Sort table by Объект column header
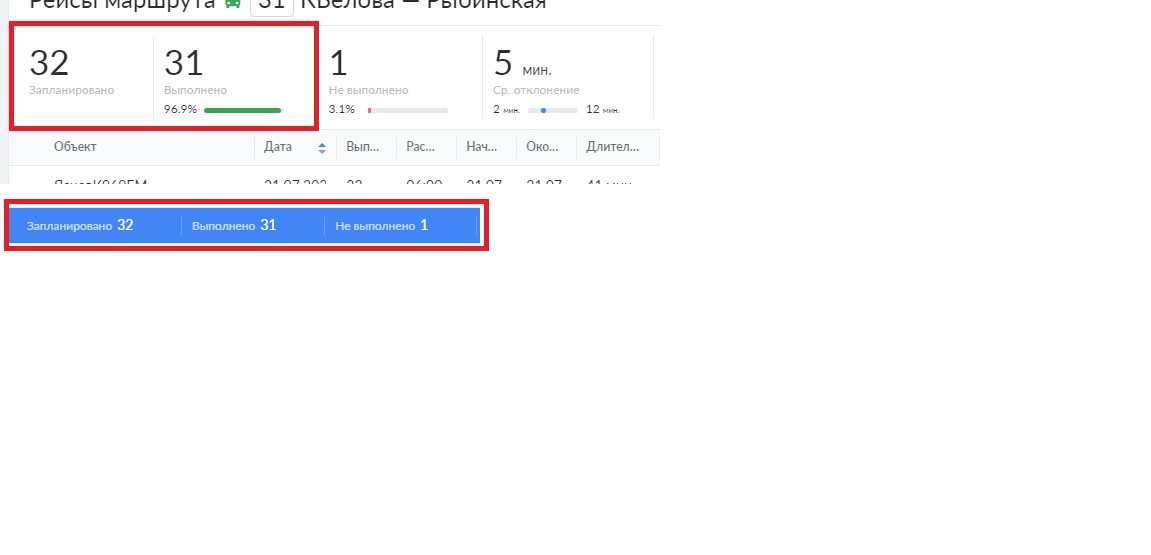This screenshot has width=1151, height=555. point(75,147)
